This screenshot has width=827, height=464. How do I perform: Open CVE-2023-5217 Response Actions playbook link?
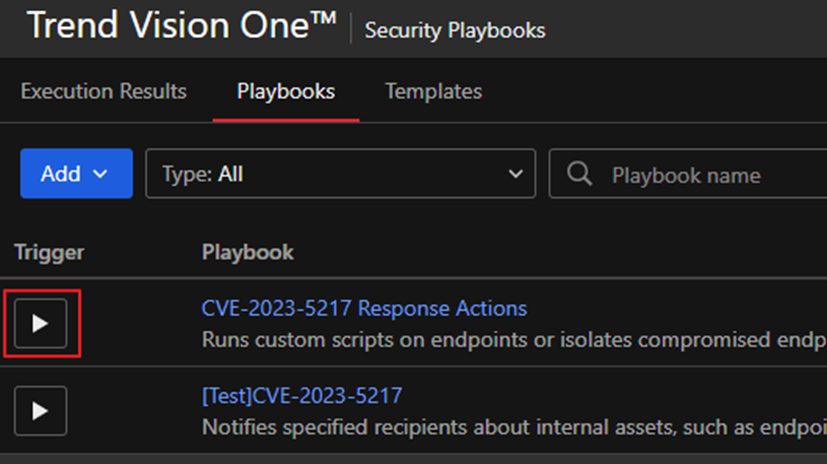tap(364, 308)
